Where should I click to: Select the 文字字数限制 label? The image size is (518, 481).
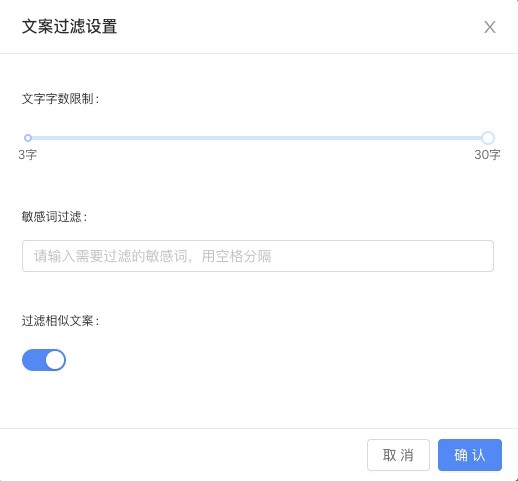click(60, 99)
